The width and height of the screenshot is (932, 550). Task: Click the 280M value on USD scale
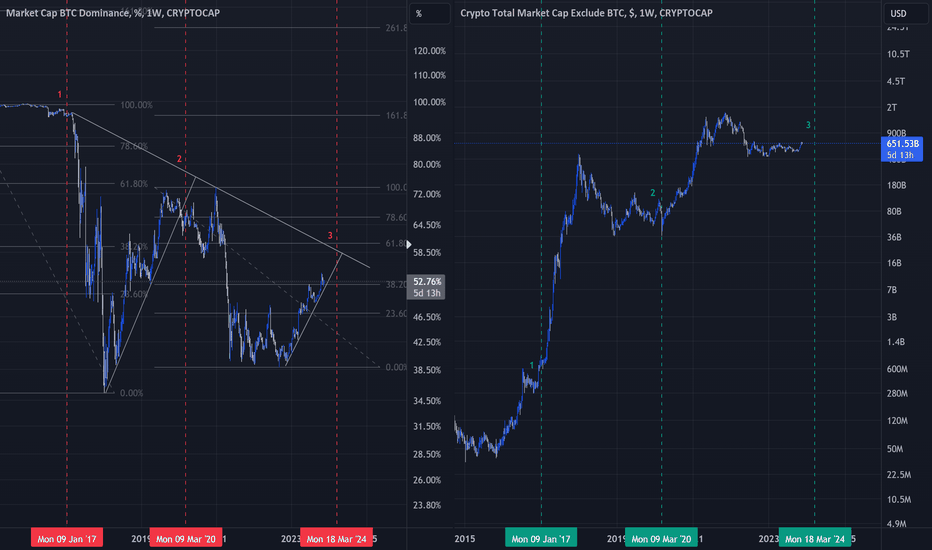[x=897, y=394]
